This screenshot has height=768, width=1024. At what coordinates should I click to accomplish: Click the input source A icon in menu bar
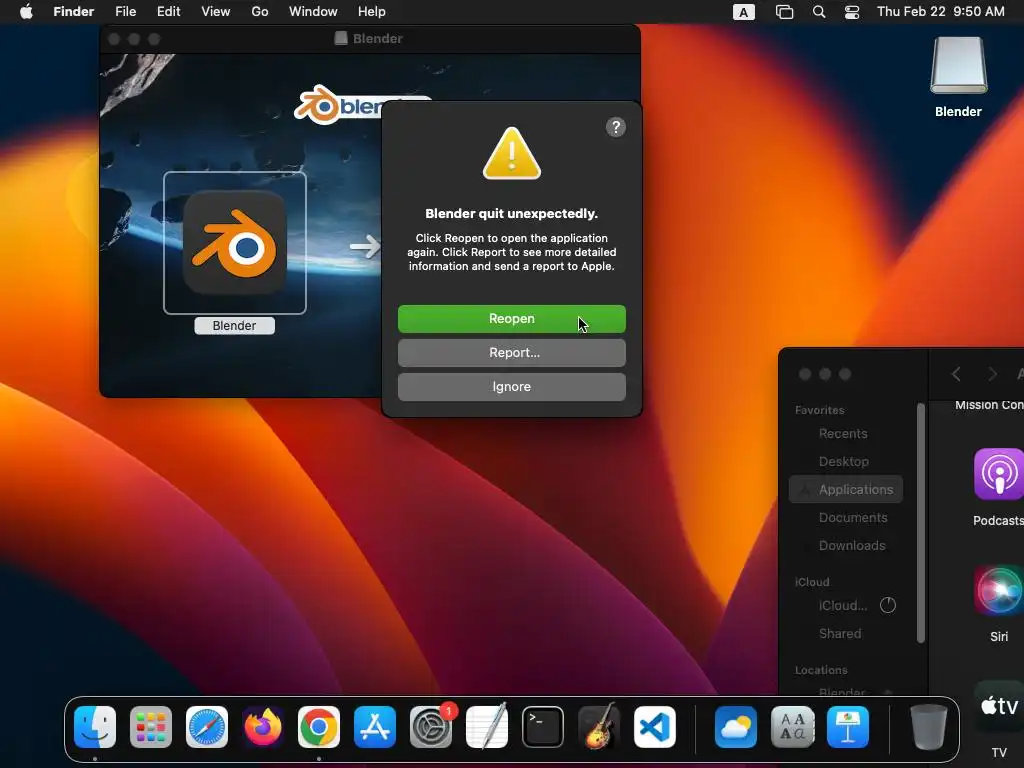743,12
